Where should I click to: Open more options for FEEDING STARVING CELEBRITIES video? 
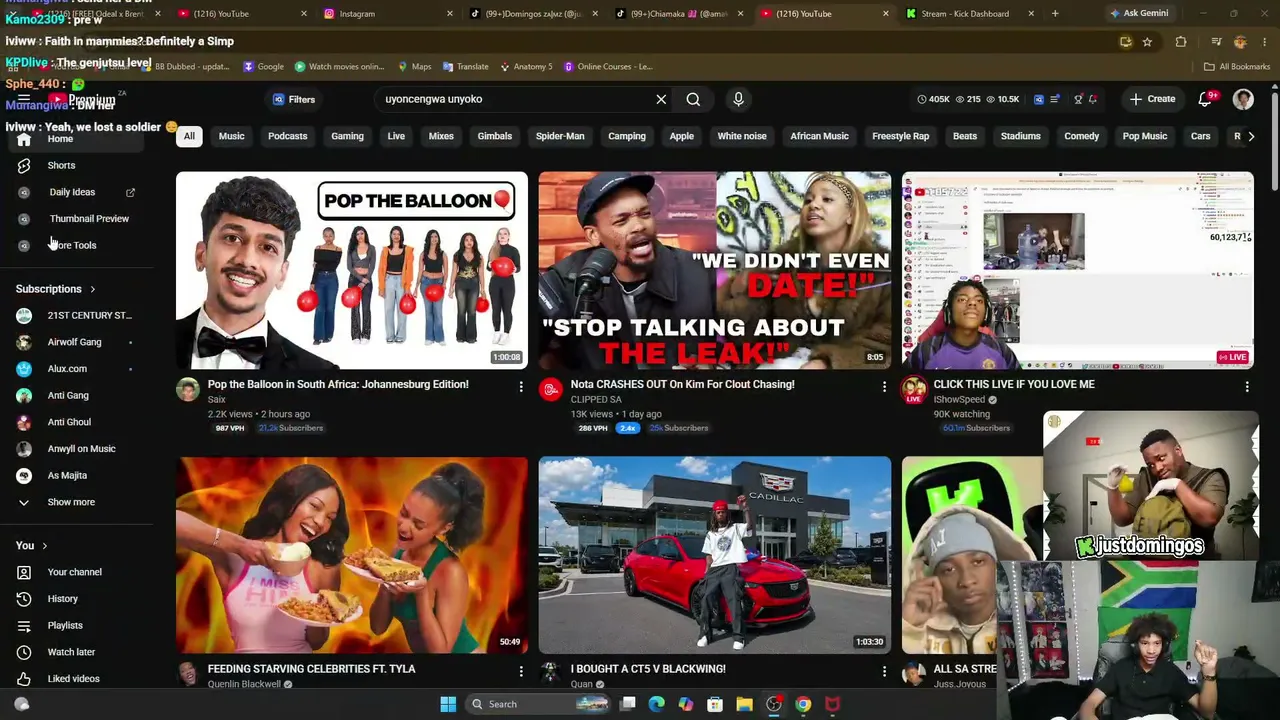(x=521, y=671)
